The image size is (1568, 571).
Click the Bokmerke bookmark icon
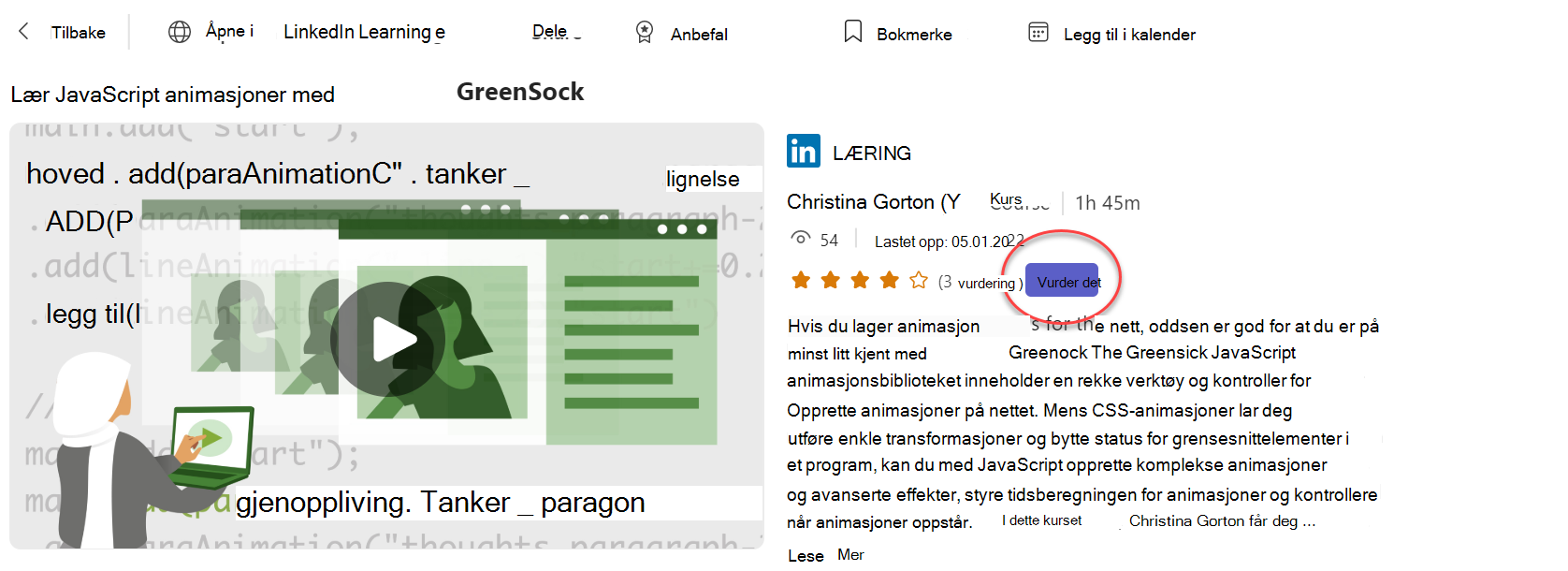pos(852,32)
